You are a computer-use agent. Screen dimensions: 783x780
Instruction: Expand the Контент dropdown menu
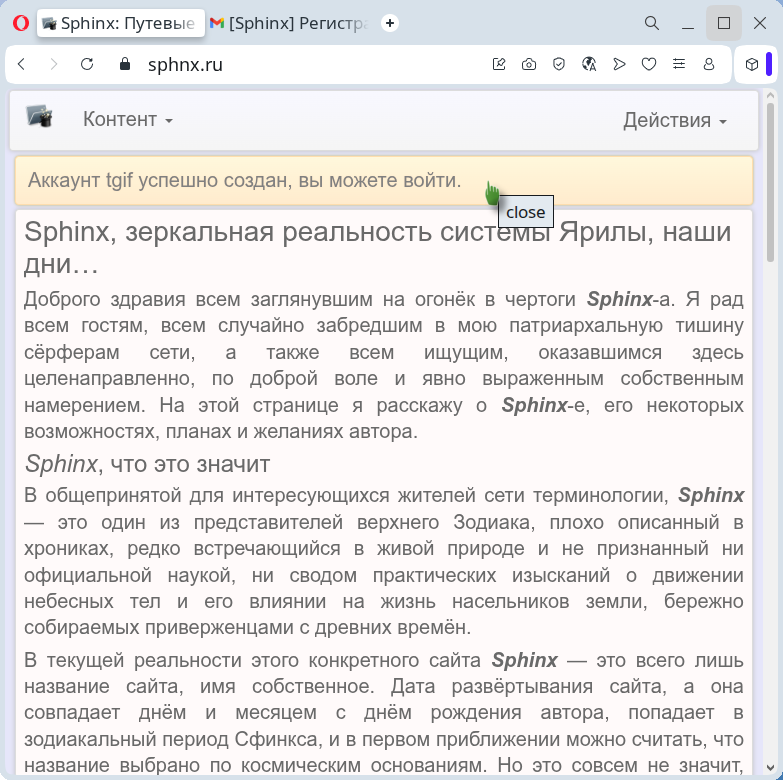tap(128, 120)
